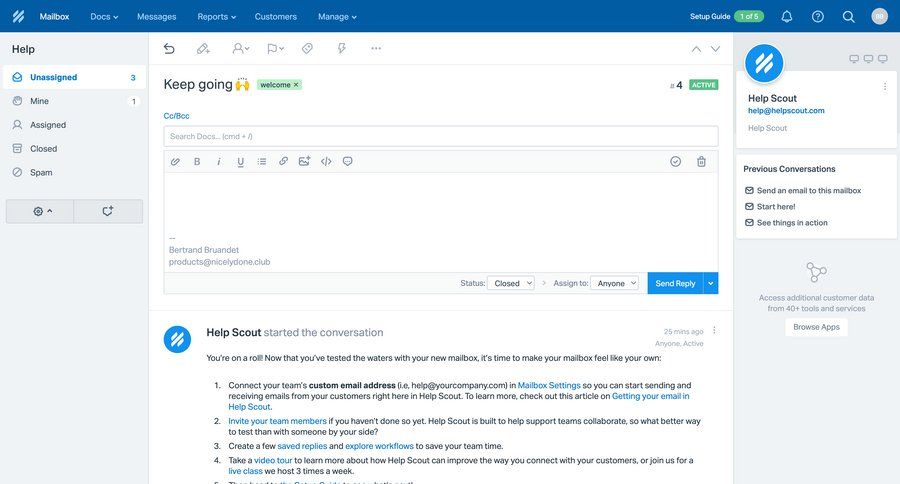Open the Setup Guide 1 of 5
The width and height of the screenshot is (900, 484).
click(x=727, y=17)
